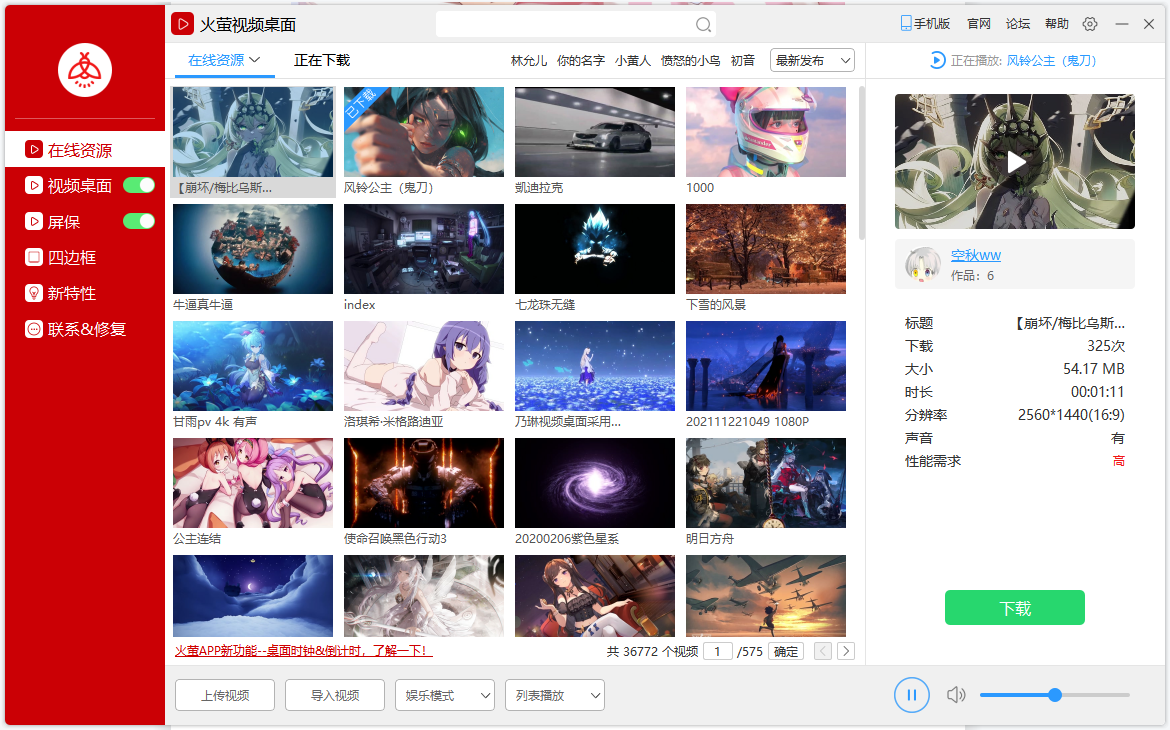1170x730 pixels.
Task: Toggle the 屏保 switch
Action: (139, 221)
